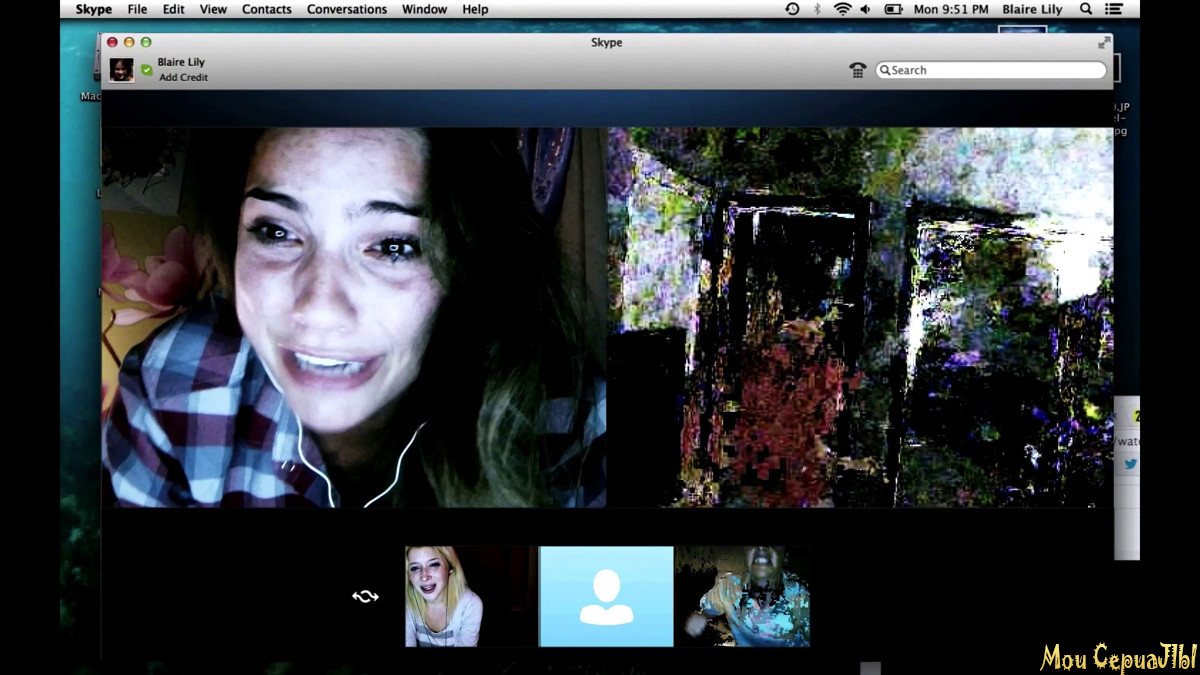
Task: Open the Contacts menu
Action: point(267,9)
